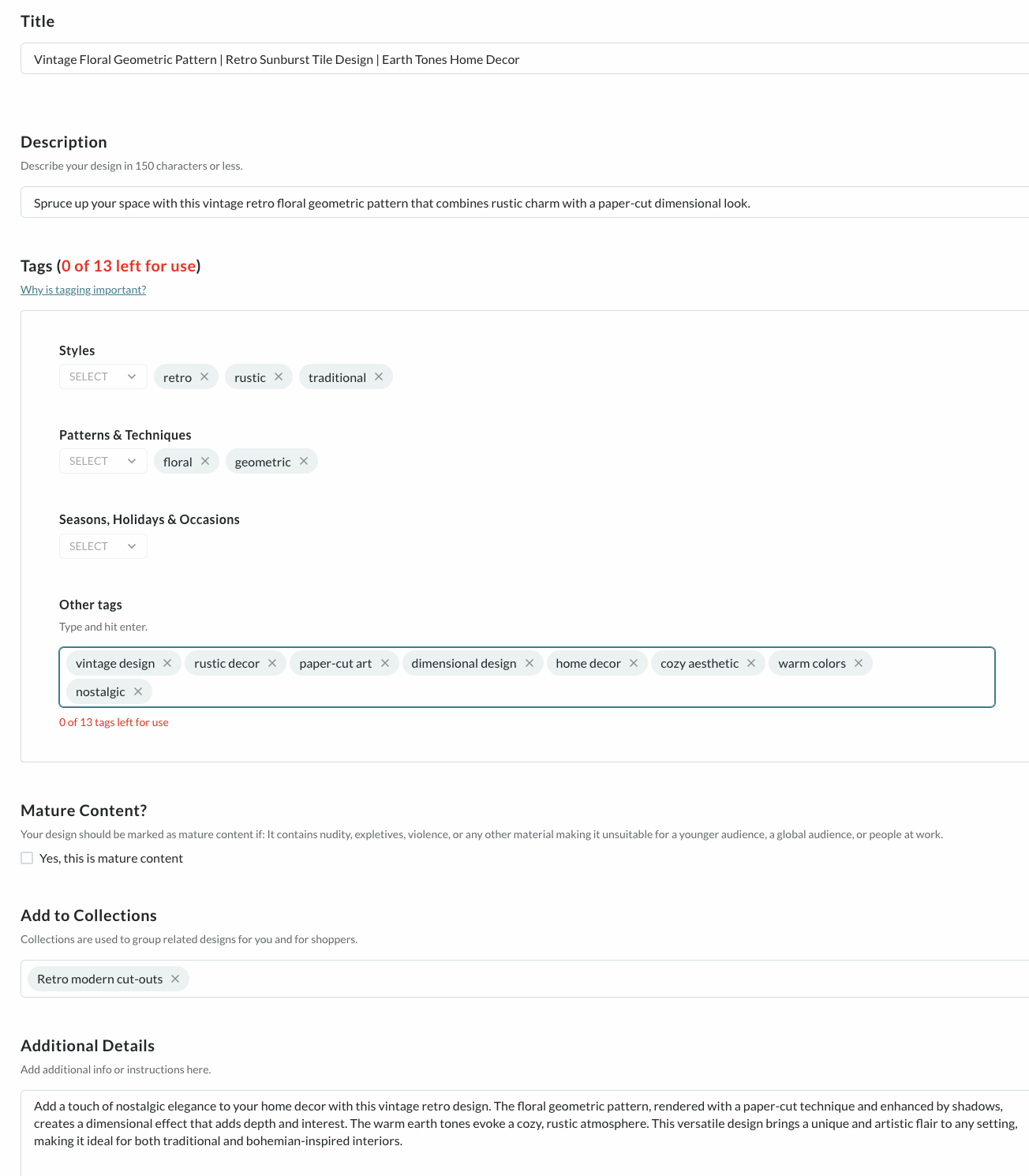Viewport: 1029px width, 1176px height.
Task: Remove Retro modern cut-outs collection
Action: 175,979
